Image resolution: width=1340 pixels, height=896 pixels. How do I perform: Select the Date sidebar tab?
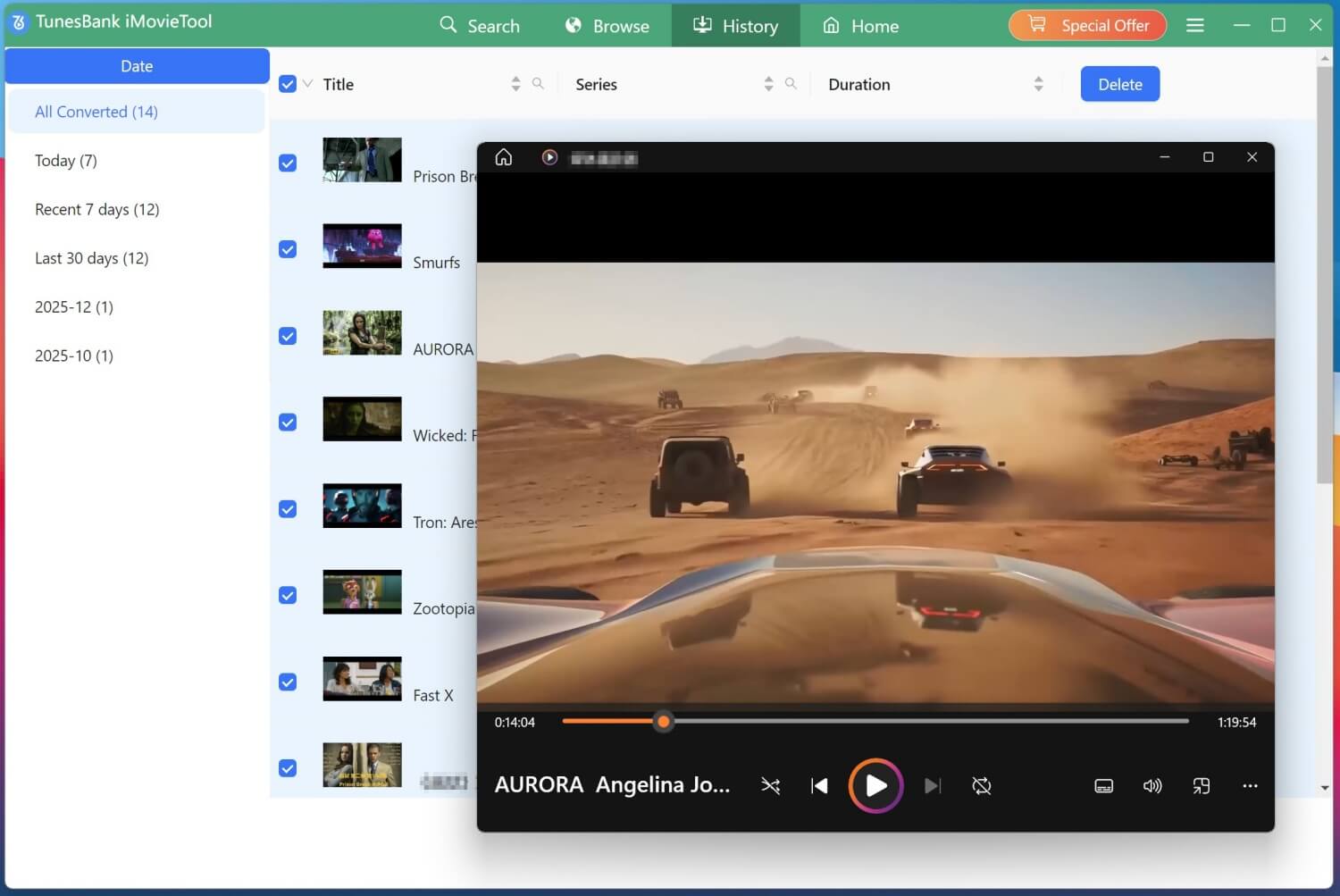pos(138,66)
